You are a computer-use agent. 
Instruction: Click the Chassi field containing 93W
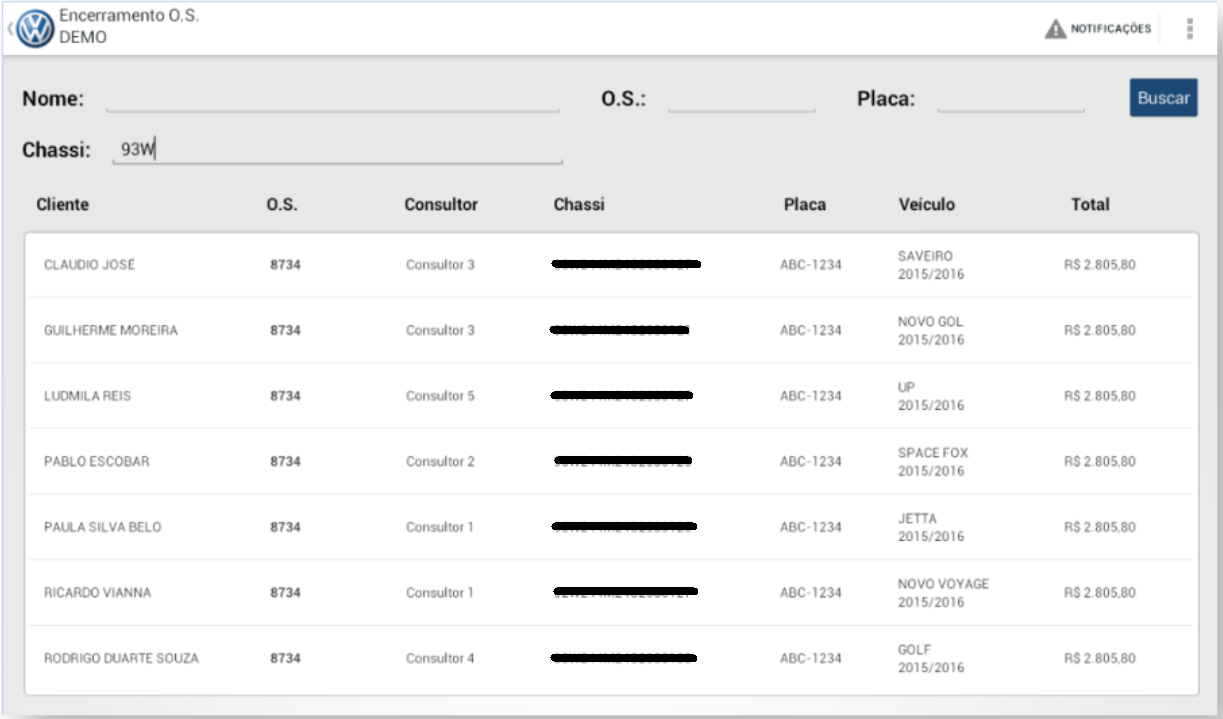click(337, 150)
